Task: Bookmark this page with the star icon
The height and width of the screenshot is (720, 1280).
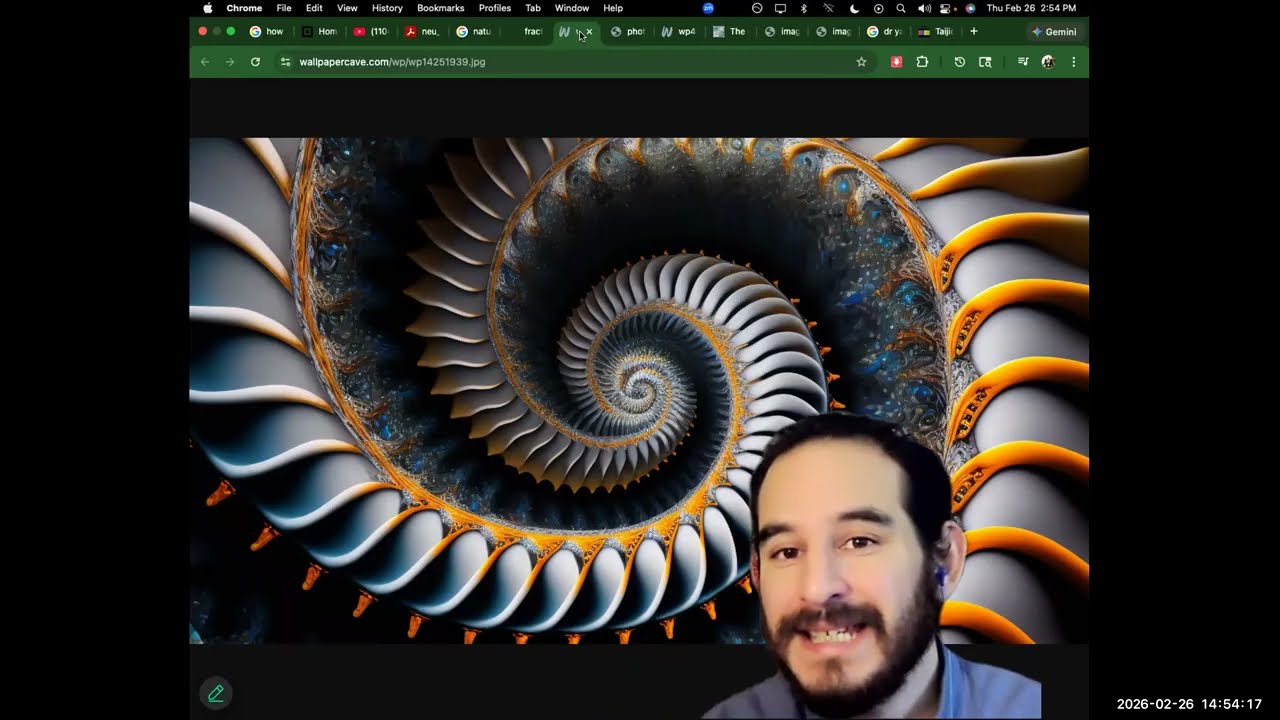Action: pos(861,62)
